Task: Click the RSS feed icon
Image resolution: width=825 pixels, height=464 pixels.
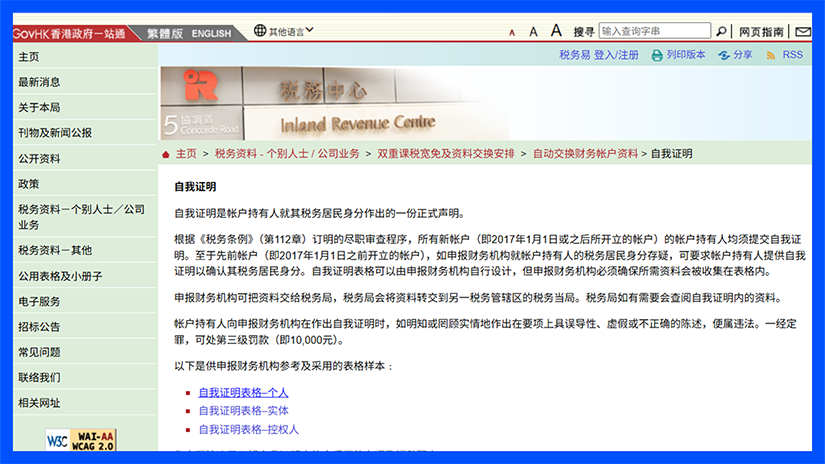Action: point(771,55)
